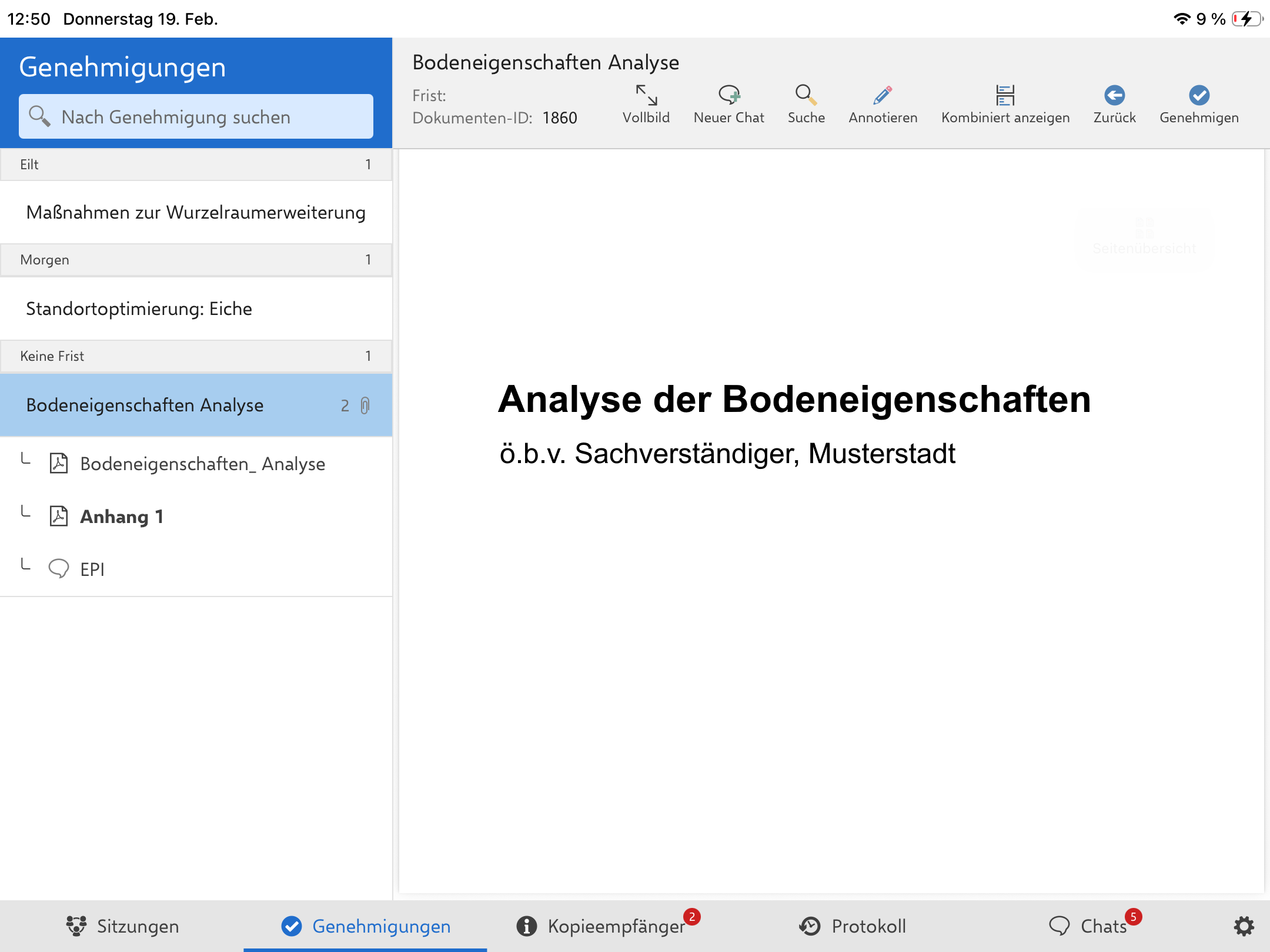Start a Neuer Chat
Screen dimensions: 1270x952
[728, 104]
